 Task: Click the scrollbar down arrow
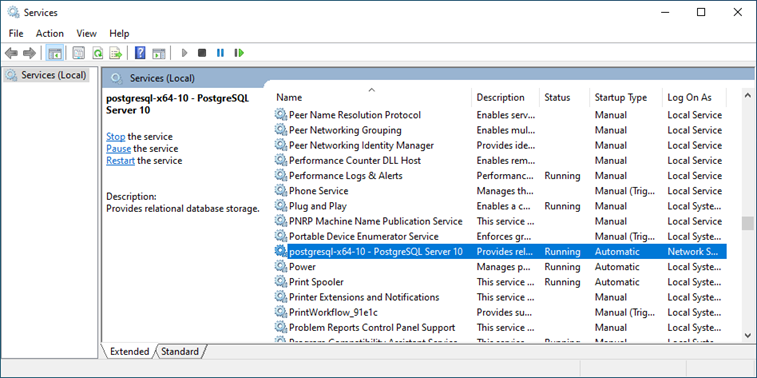coord(747,335)
